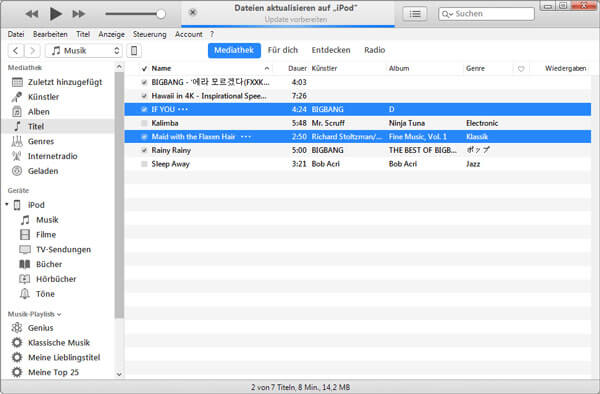The height and width of the screenshot is (394, 600).
Task: Open Töne under iPod
Action: point(45,294)
